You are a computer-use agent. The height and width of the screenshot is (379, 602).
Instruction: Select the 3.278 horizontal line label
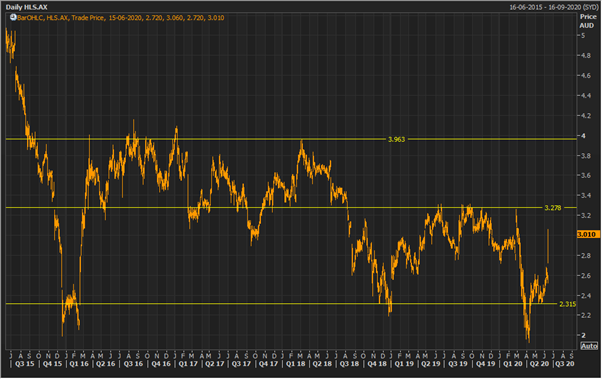point(553,208)
